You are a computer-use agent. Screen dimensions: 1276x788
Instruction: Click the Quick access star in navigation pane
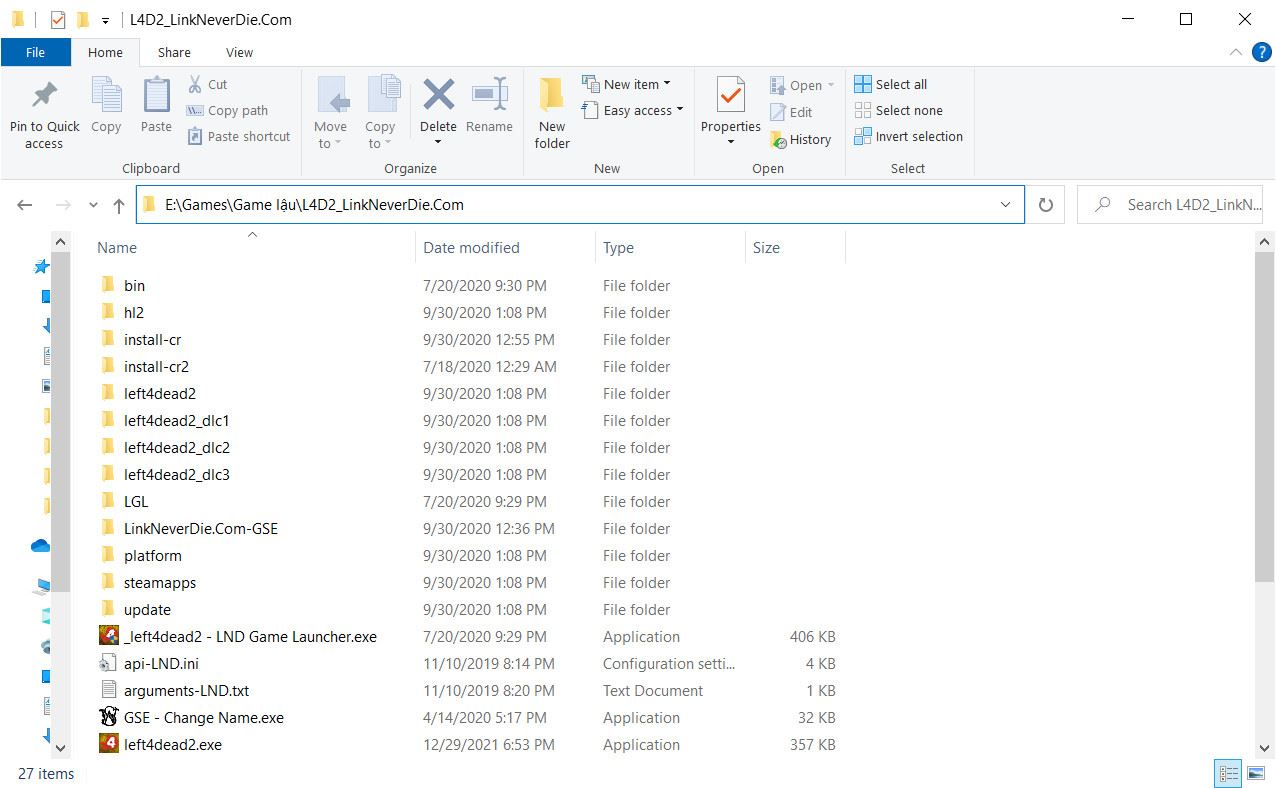pos(41,266)
